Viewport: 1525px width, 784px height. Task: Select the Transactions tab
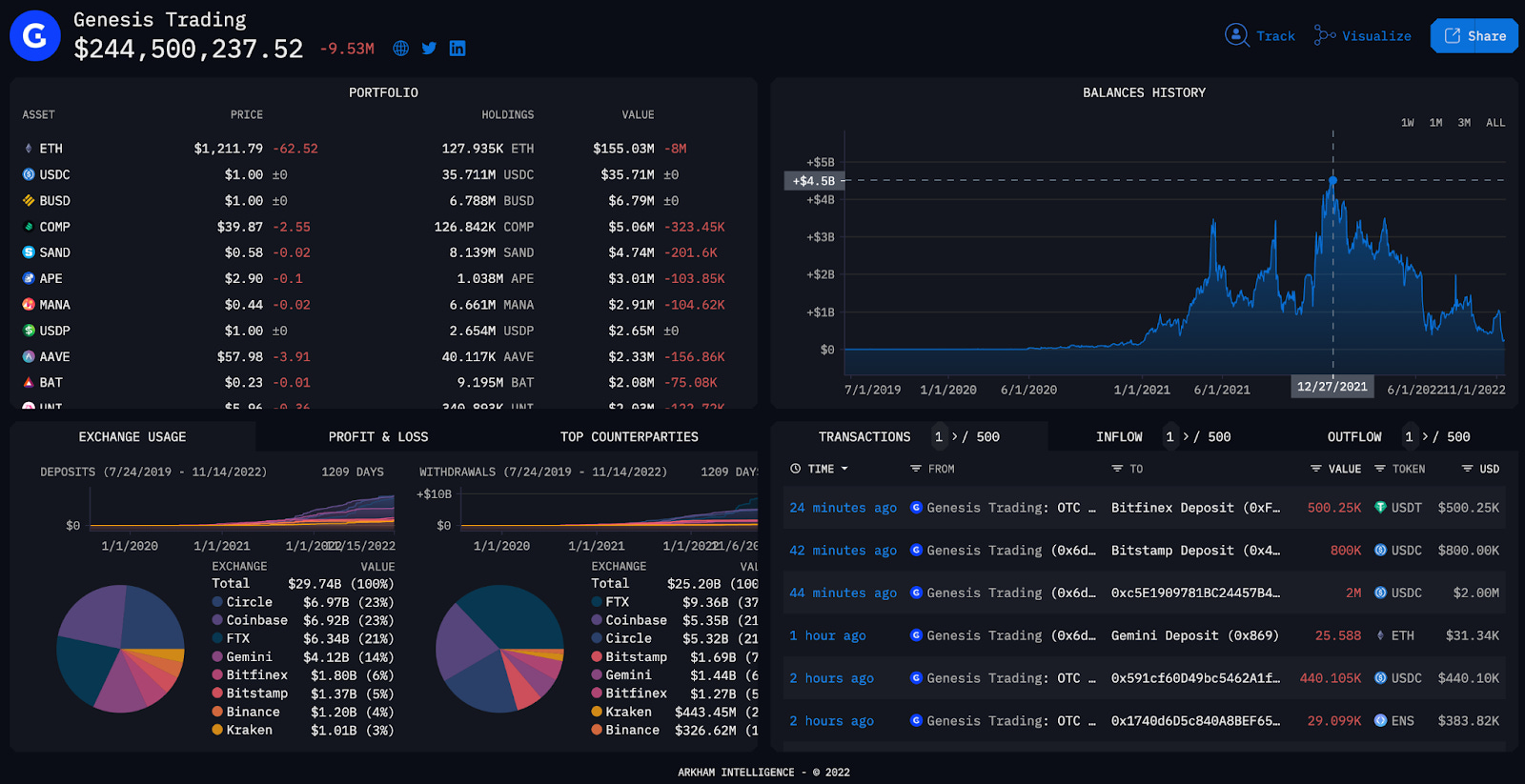(864, 436)
